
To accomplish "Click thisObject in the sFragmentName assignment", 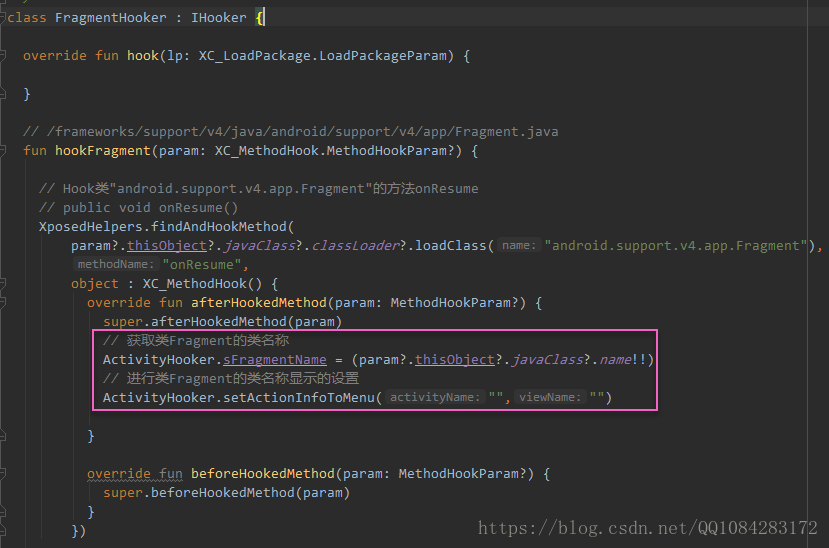I will (x=455, y=360).
